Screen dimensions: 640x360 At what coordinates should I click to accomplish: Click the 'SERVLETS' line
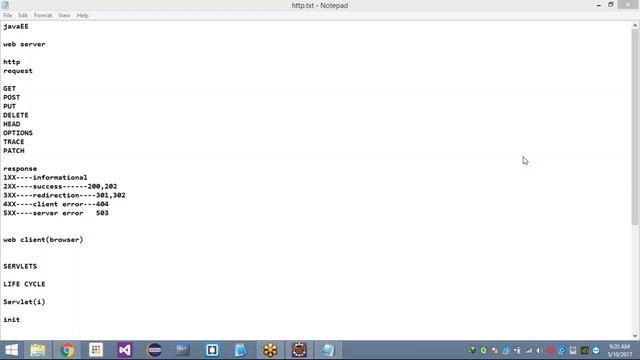20,267
